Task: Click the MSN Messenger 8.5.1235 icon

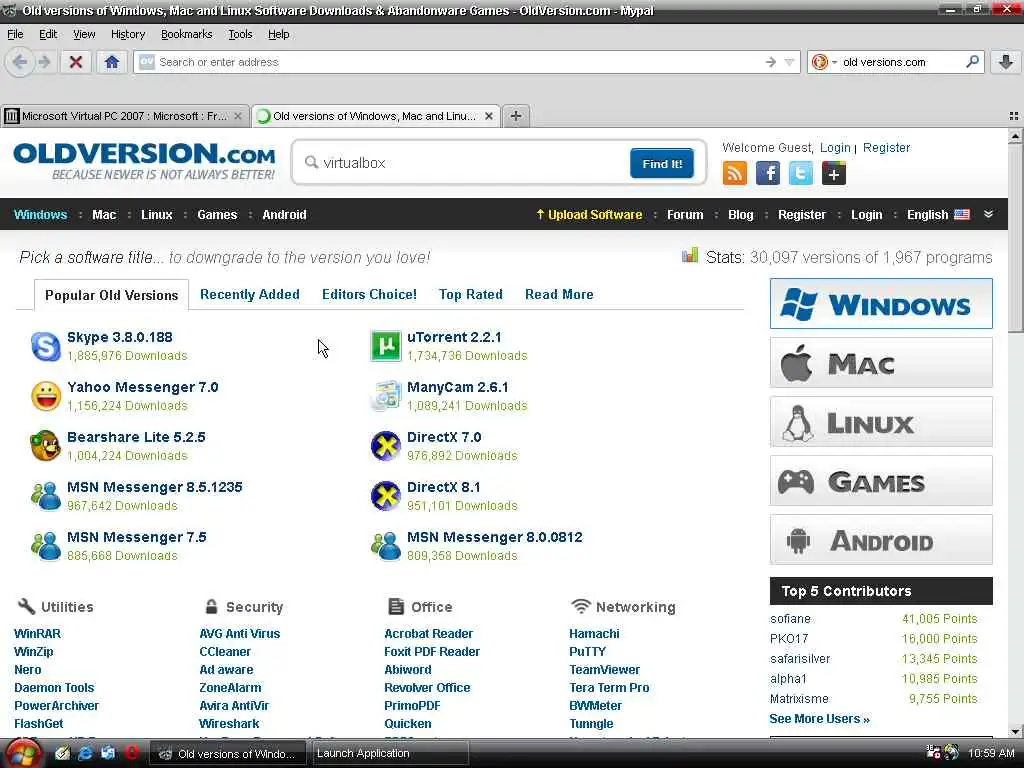Action: coord(46,496)
